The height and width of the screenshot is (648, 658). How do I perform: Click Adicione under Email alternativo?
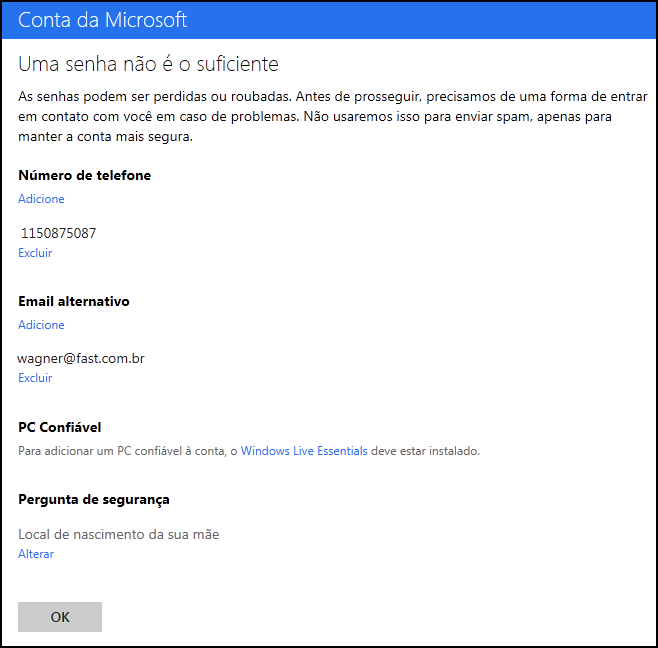[x=41, y=324]
